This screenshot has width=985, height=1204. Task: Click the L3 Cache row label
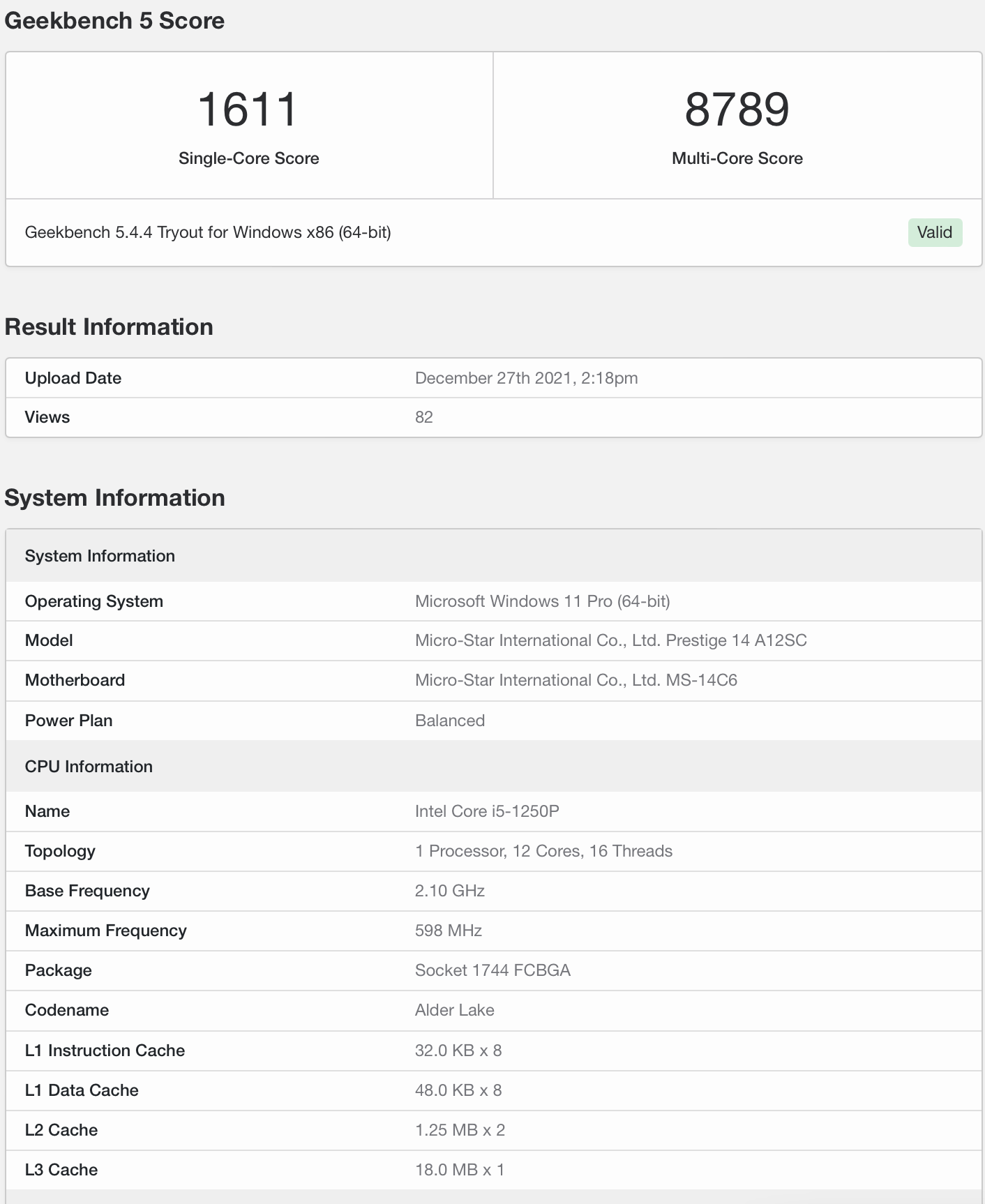click(61, 1170)
